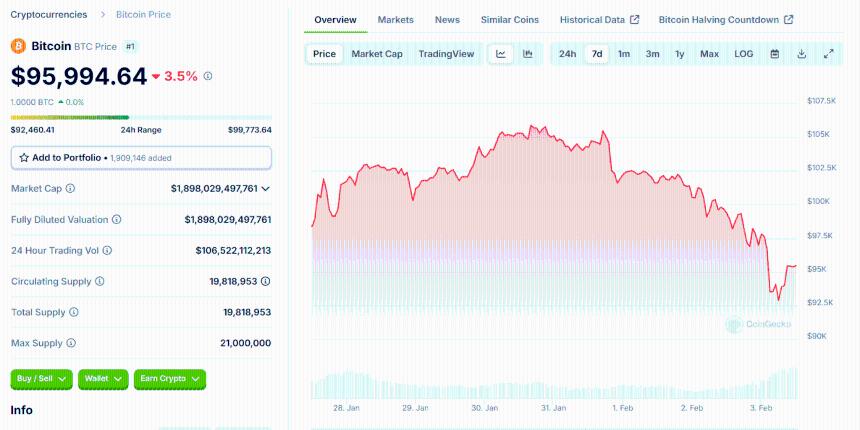The height and width of the screenshot is (430, 860).
Task: Click the Fully Diluted Valuation amount $1,898,029,497,761
Action: coord(228,219)
